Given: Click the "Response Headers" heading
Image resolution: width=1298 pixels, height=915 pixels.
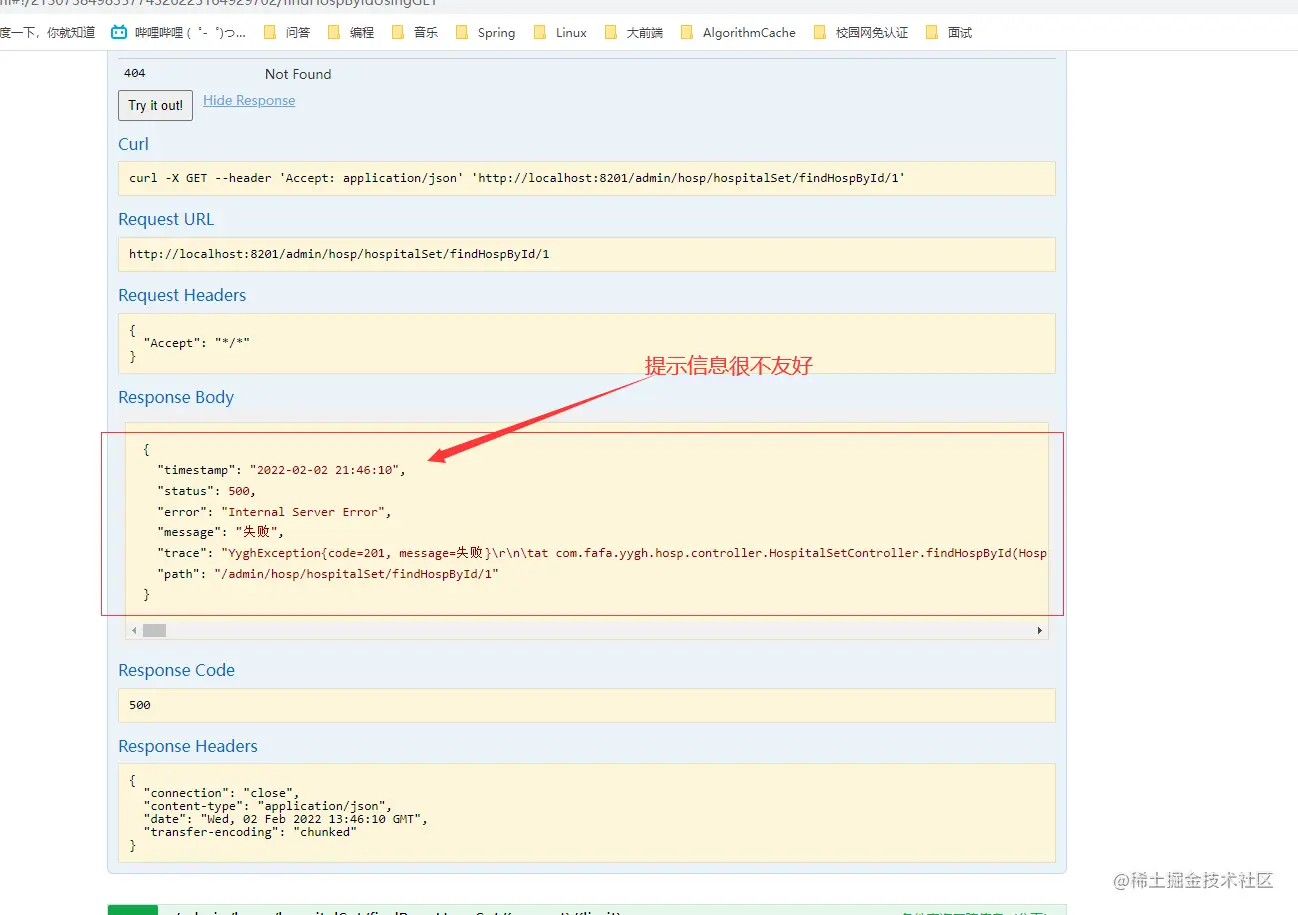Looking at the screenshot, I should click(188, 746).
